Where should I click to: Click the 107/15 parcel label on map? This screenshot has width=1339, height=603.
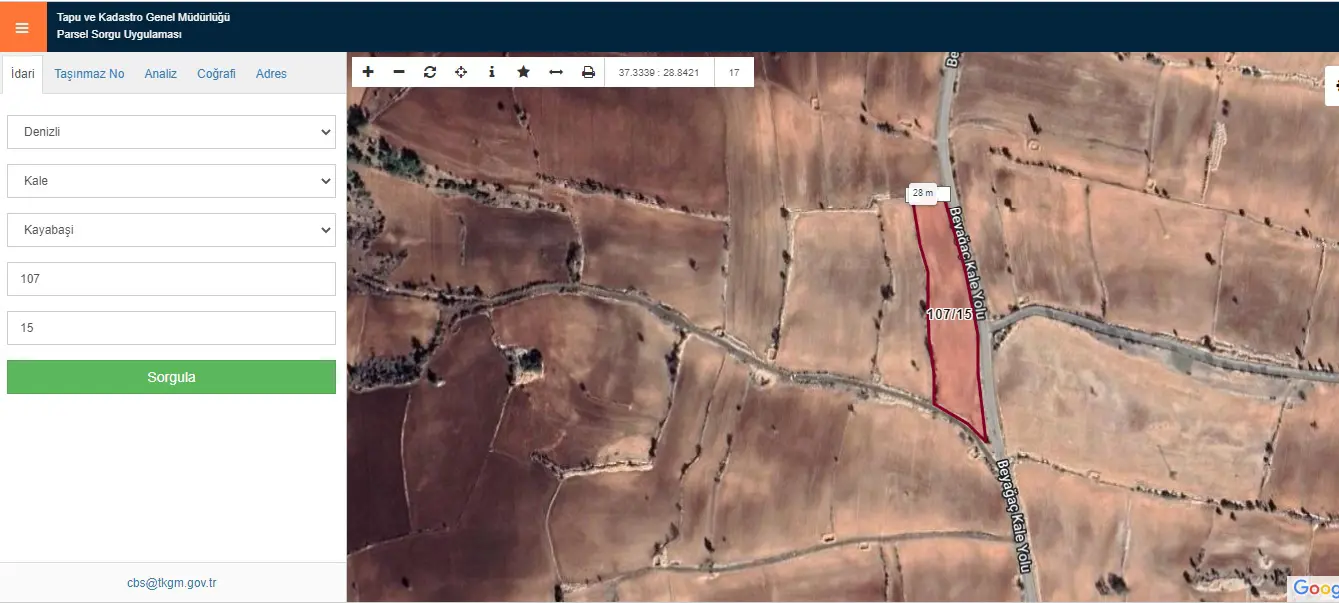[950, 314]
